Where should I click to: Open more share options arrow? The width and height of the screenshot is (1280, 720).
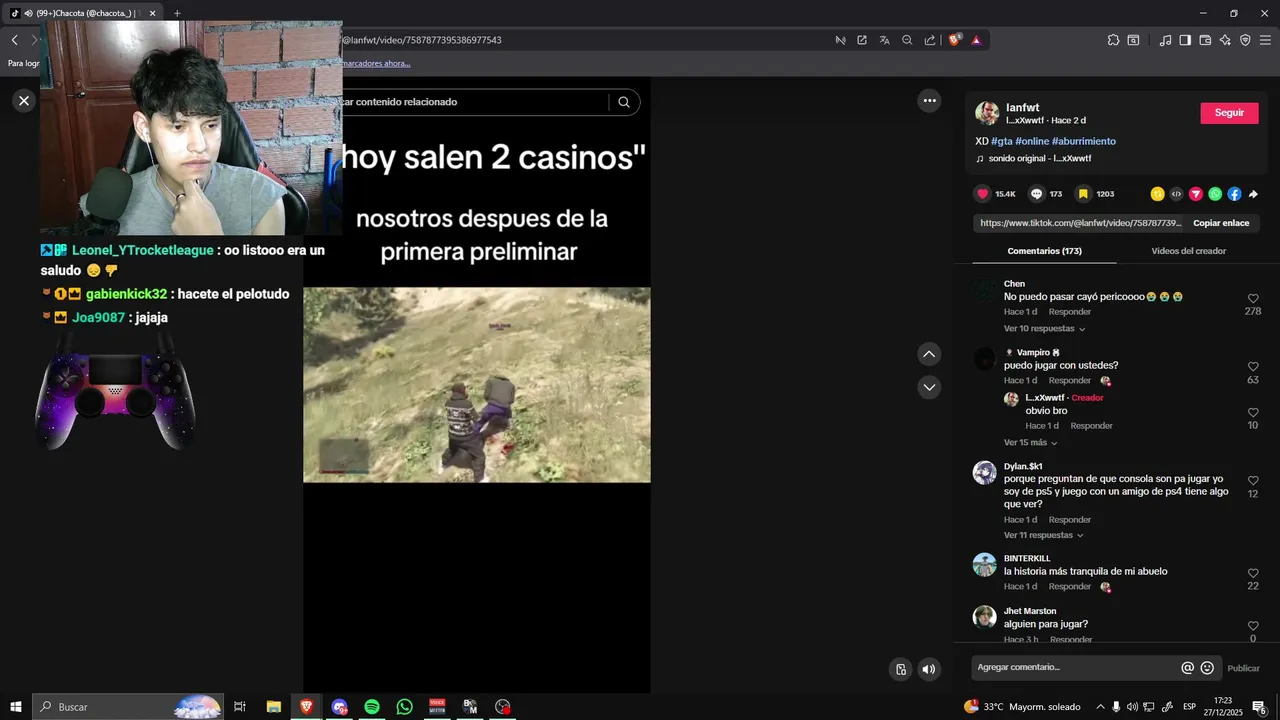click(x=1253, y=194)
